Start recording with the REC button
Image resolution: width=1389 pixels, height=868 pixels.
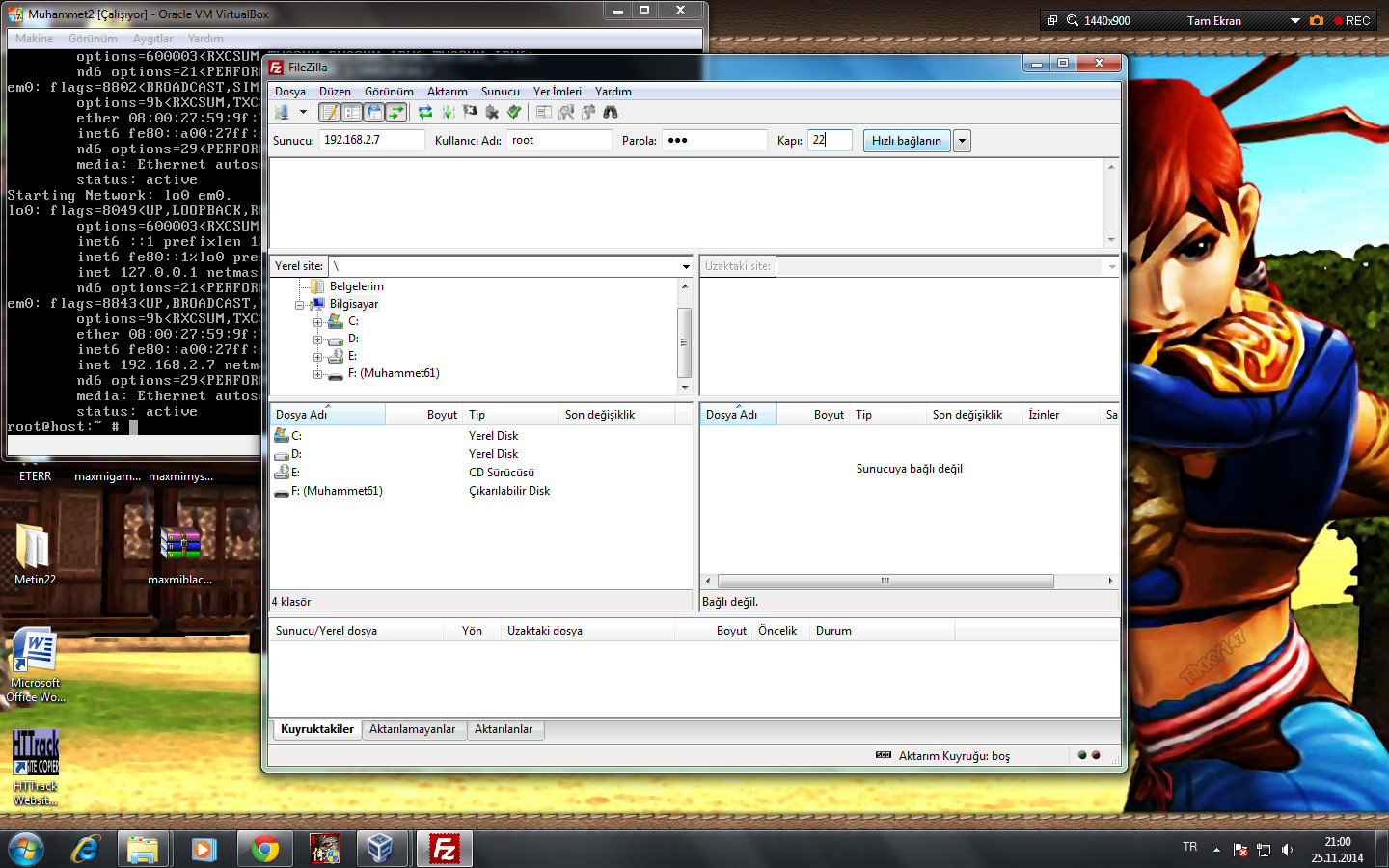1352,20
